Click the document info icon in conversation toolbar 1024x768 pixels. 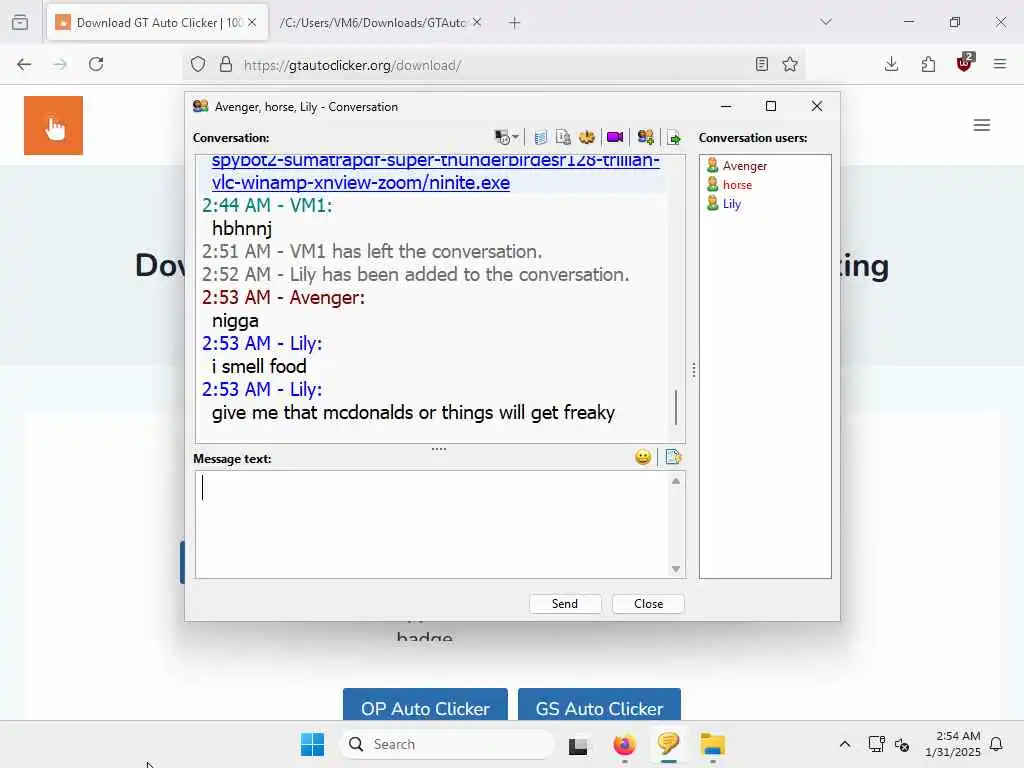pos(563,137)
